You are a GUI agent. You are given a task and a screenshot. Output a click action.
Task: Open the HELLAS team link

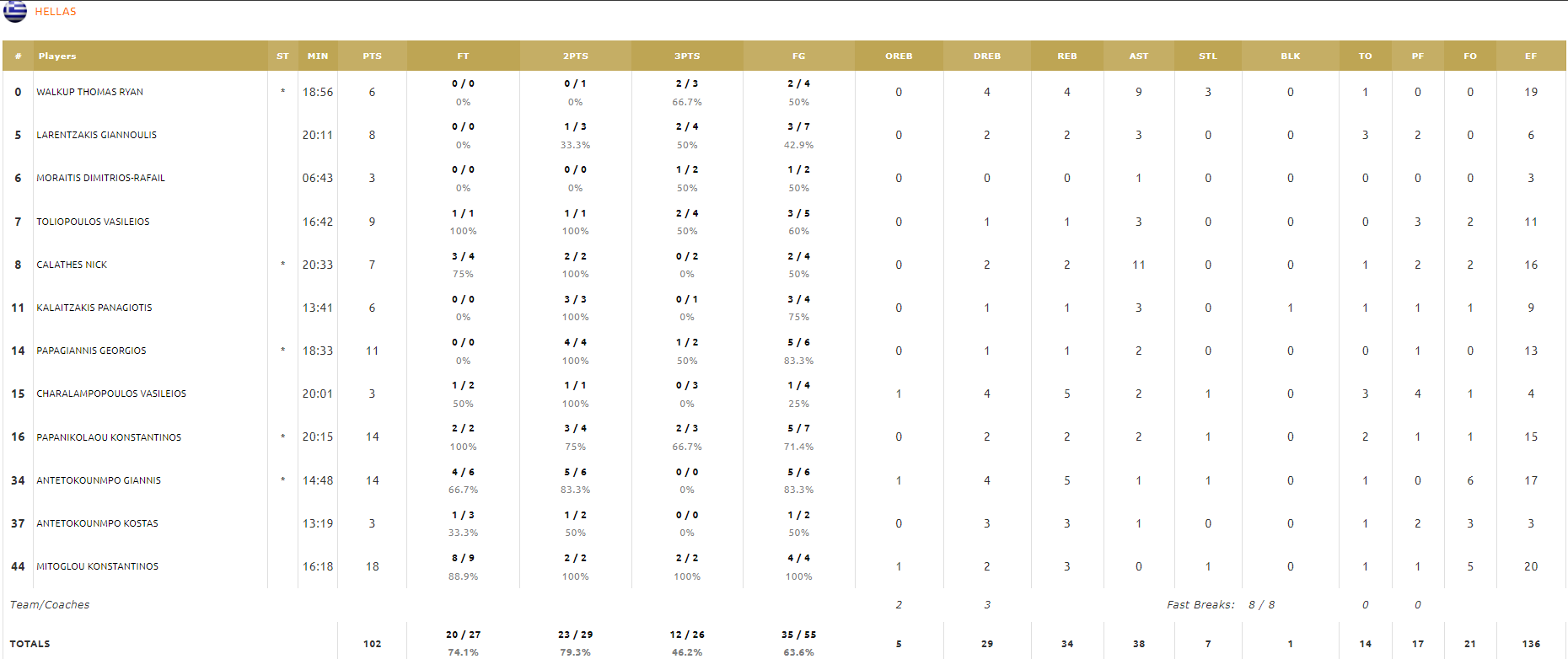click(56, 12)
